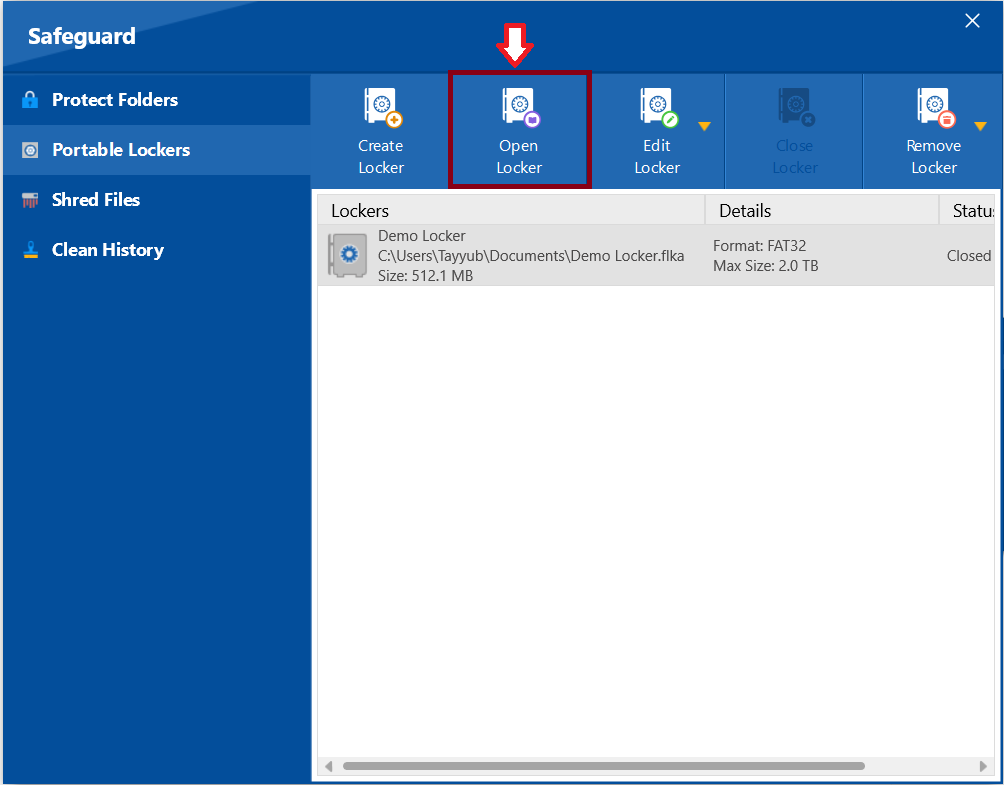Click the greyed Close Locker icon
Image resolution: width=1004 pixels, height=785 pixels.
pyautogui.click(x=797, y=108)
